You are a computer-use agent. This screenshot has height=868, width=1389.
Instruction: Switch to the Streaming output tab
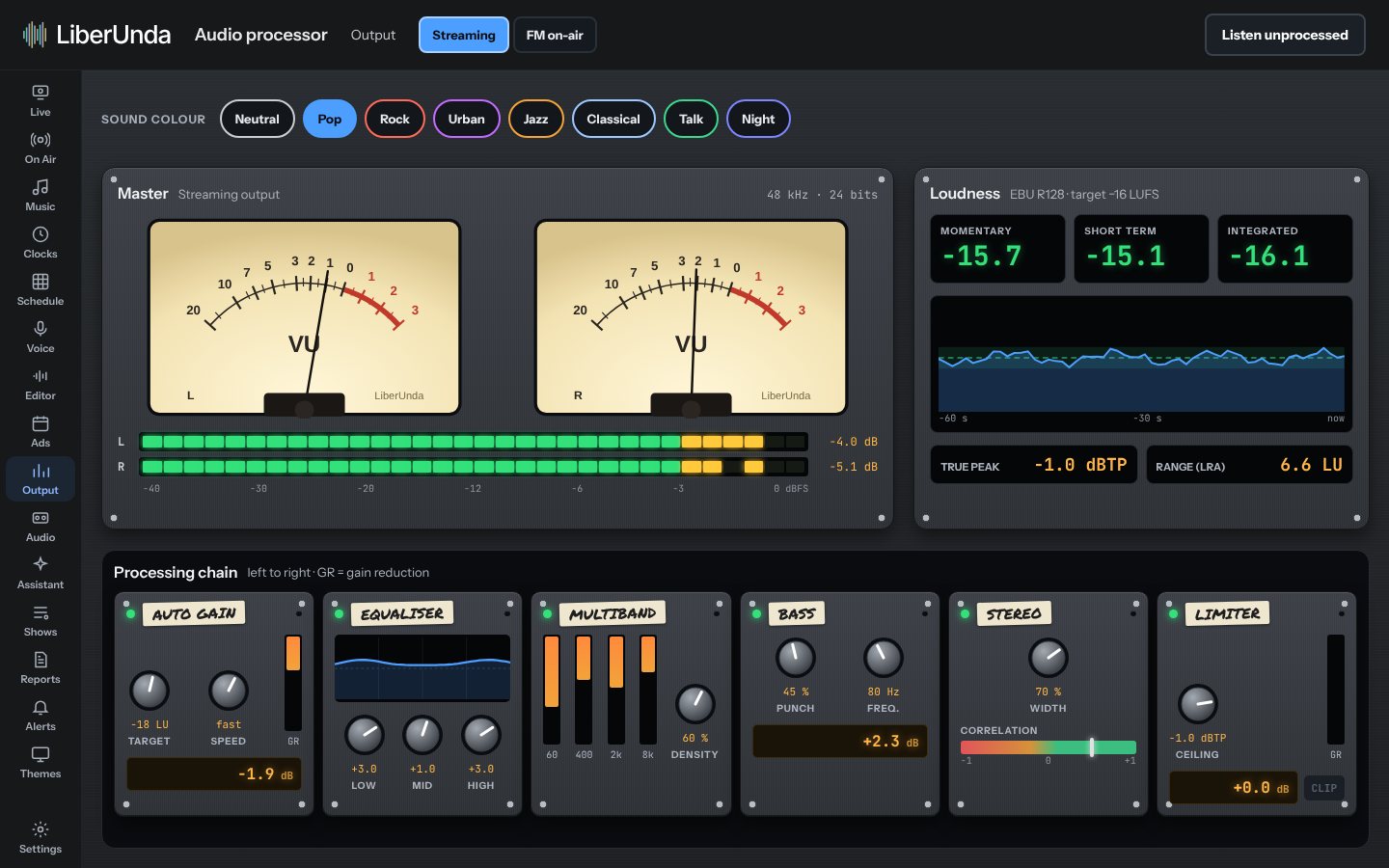(464, 35)
